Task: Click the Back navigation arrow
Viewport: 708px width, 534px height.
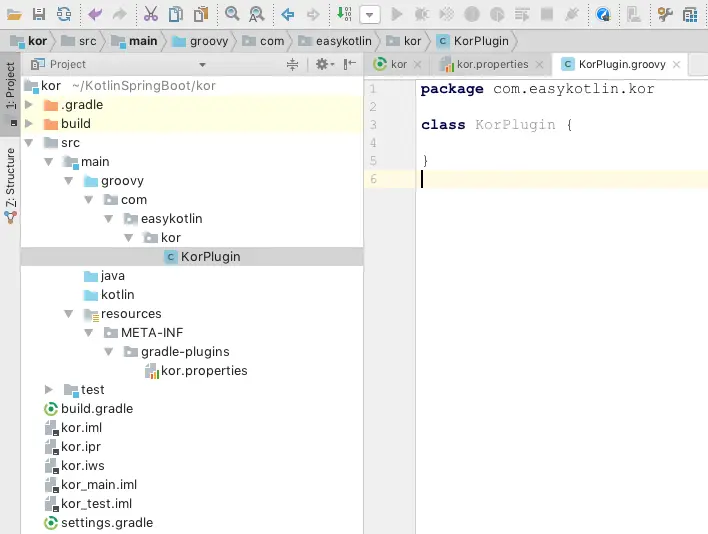Action: 288,14
